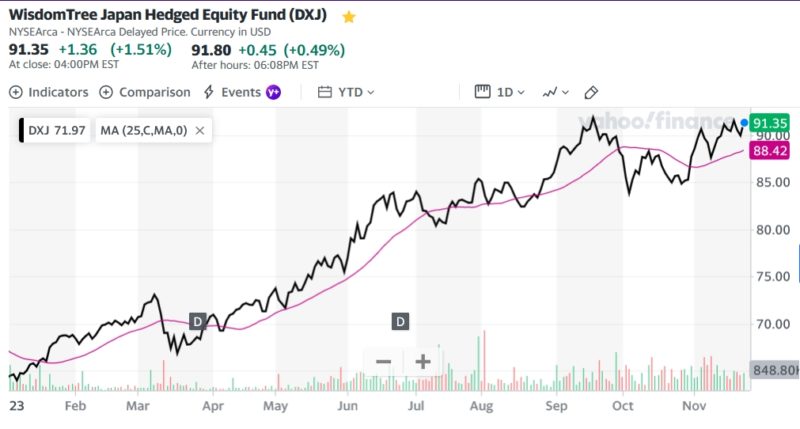The image size is (800, 429).
Task: Open the Indicators plus icon
Action: tap(16, 92)
